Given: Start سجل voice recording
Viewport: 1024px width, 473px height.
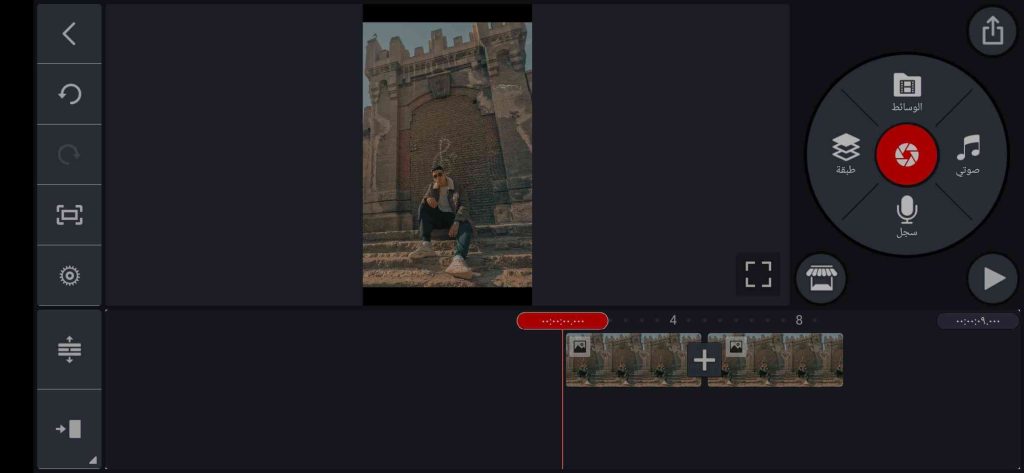Looking at the screenshot, I should [x=906, y=216].
